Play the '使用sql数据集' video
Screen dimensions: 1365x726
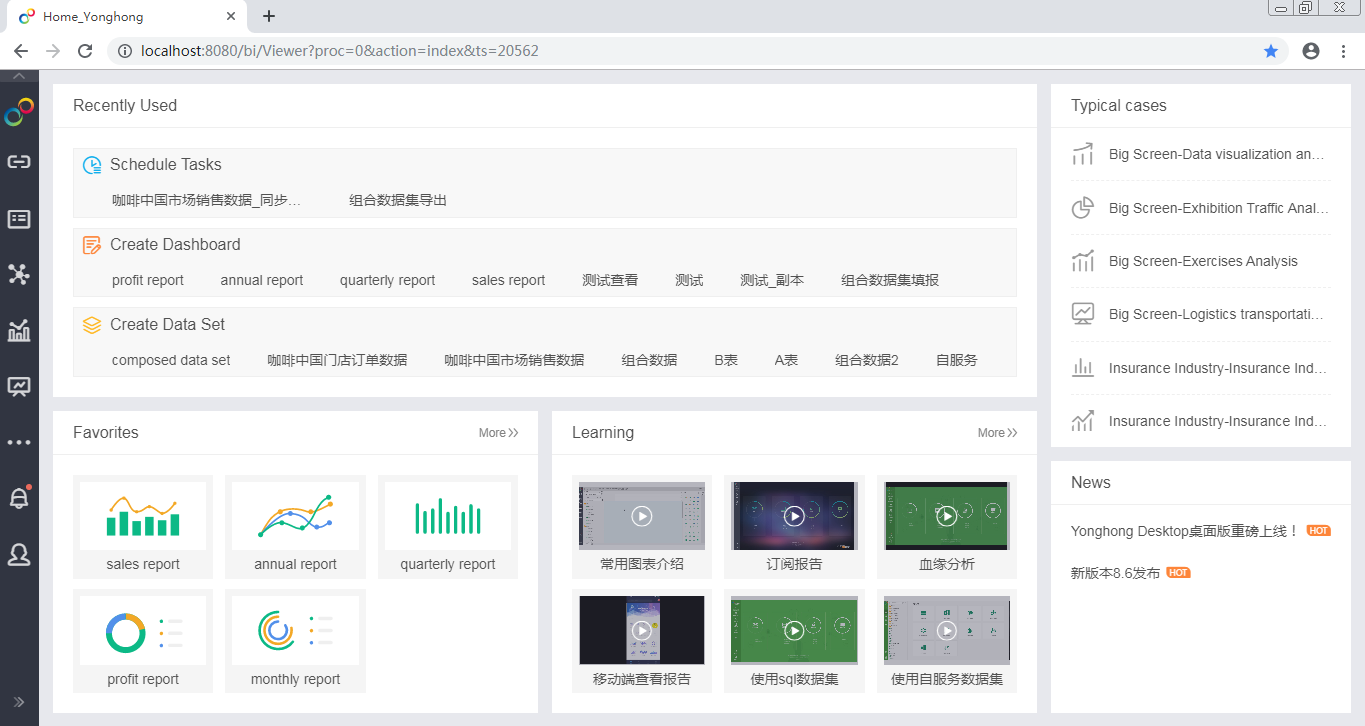click(x=794, y=630)
